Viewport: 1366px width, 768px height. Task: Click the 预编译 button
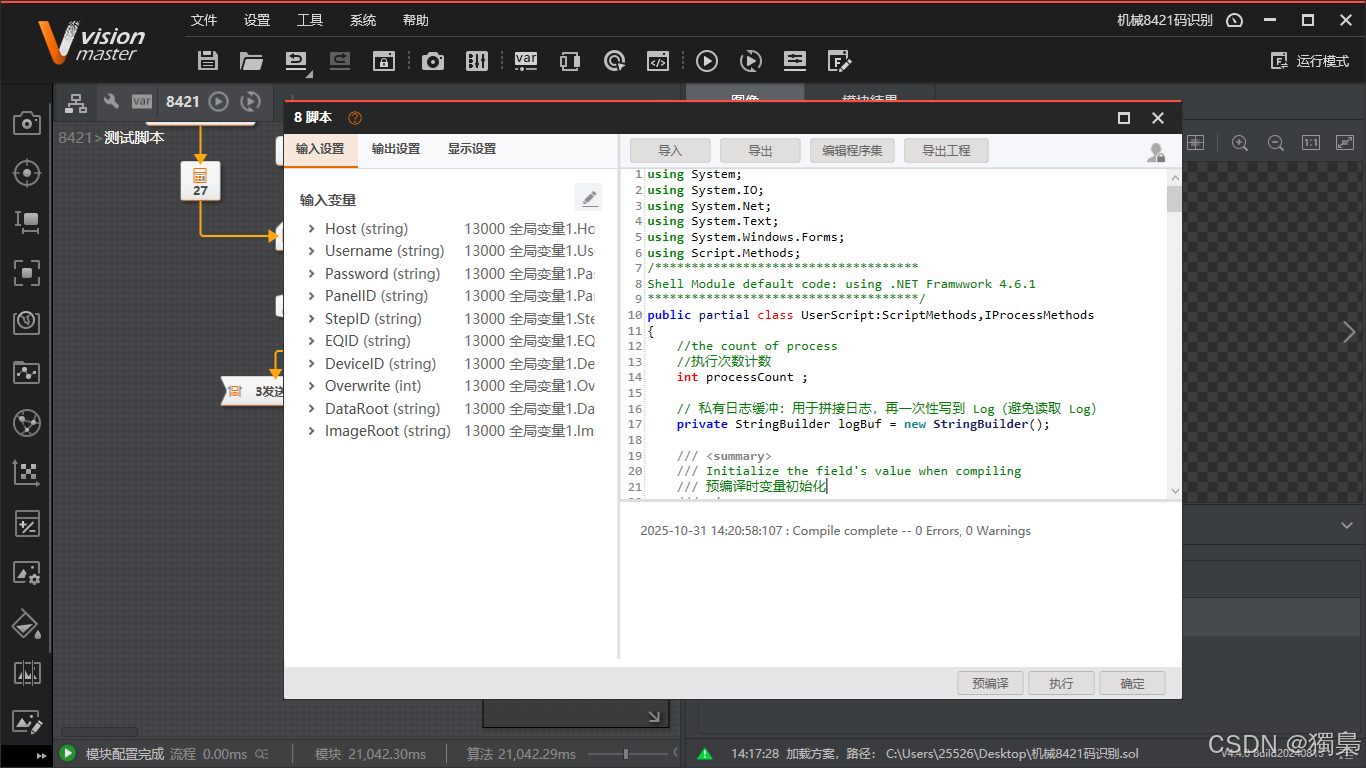(x=990, y=684)
